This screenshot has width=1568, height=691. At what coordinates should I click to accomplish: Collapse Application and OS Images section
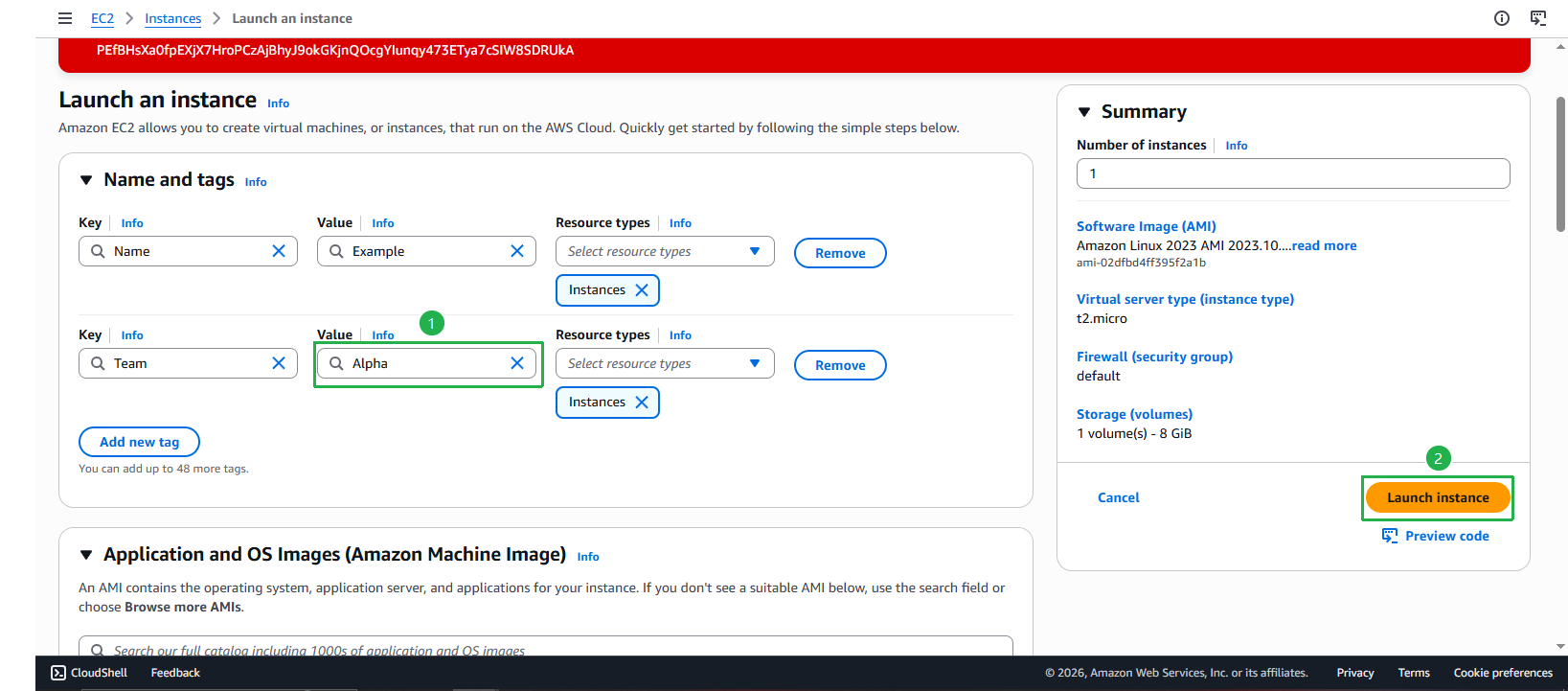click(x=86, y=555)
